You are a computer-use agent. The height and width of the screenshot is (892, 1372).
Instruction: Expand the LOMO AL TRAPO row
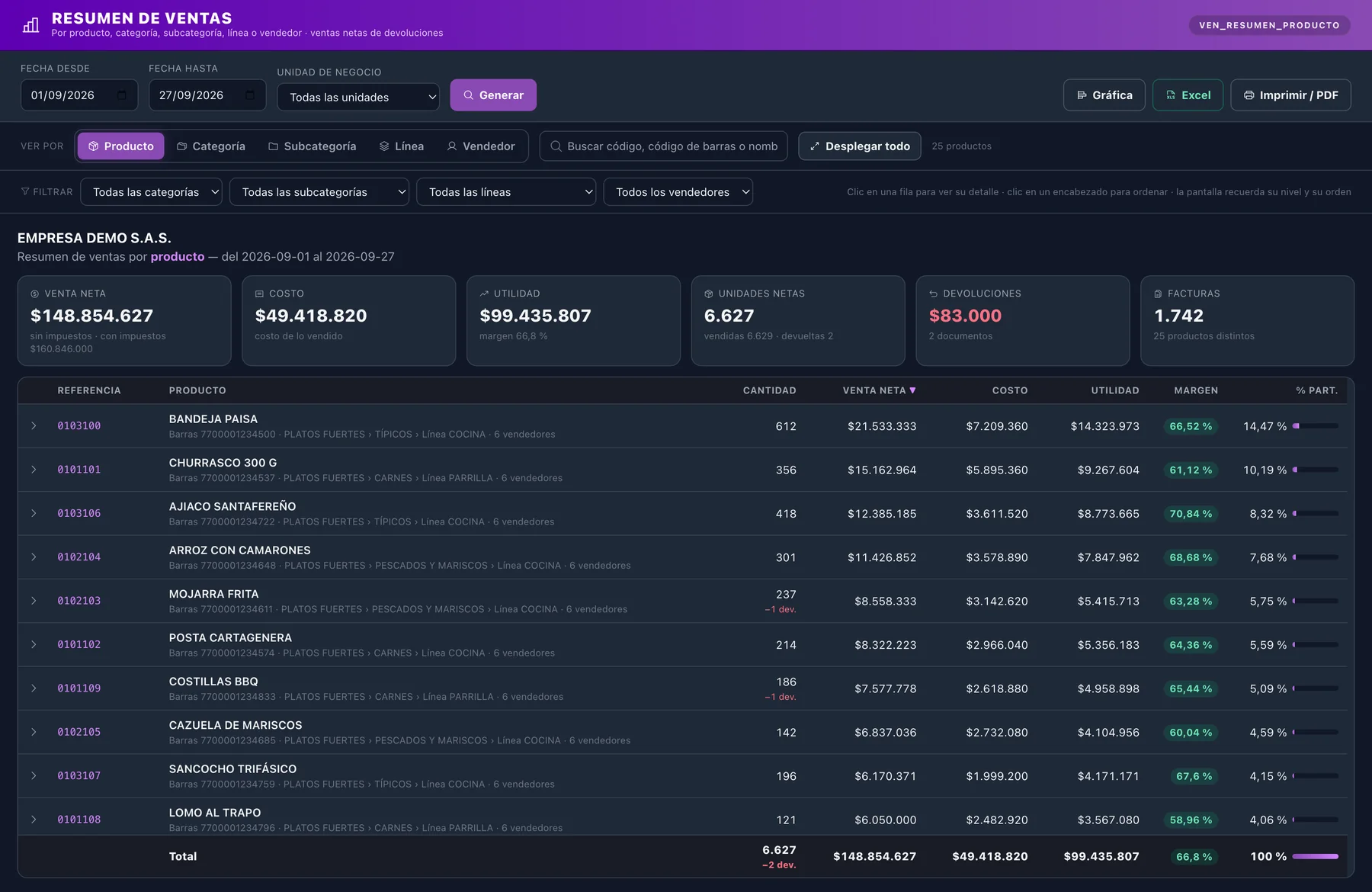coord(34,820)
